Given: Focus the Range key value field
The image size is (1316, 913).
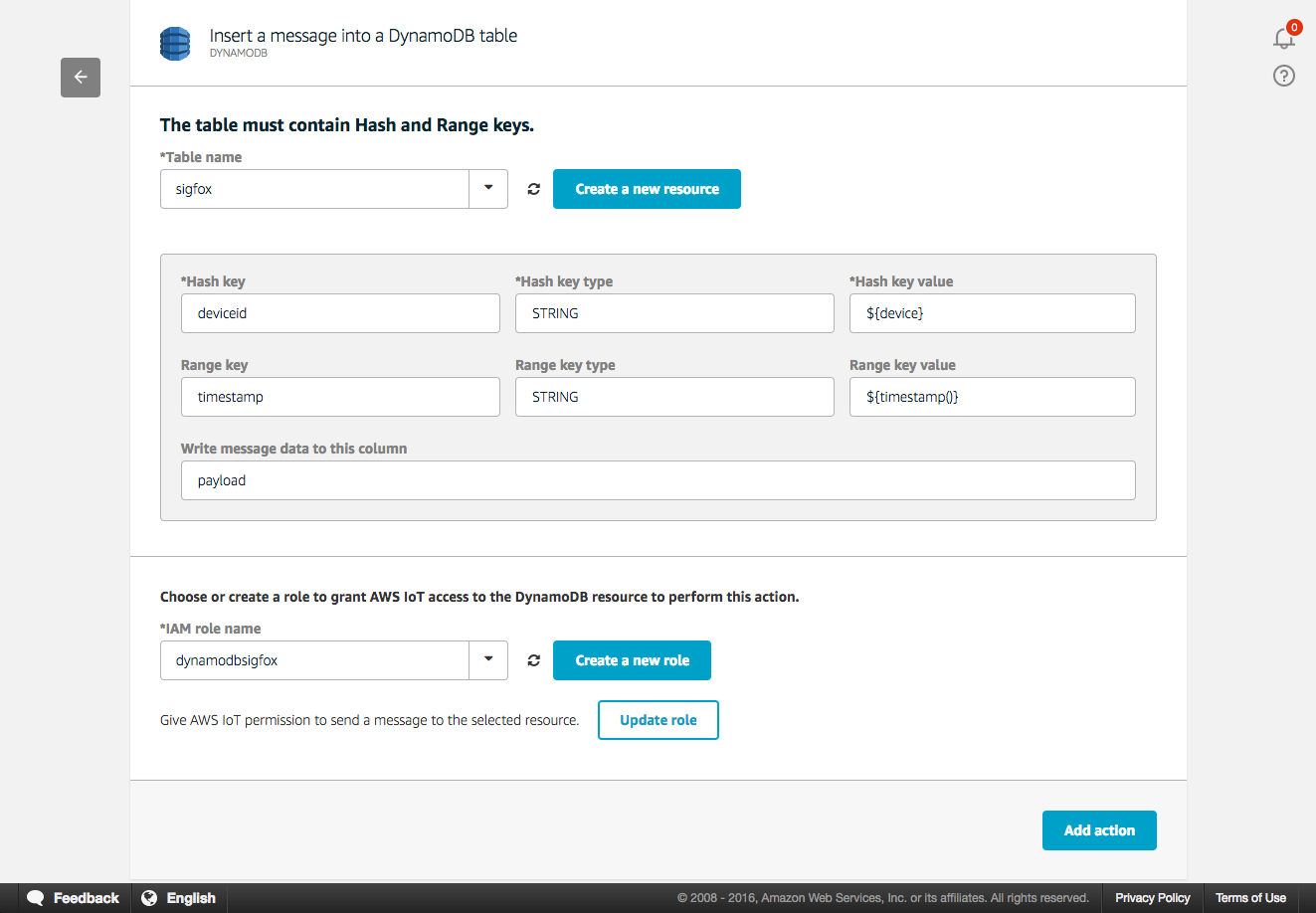Looking at the screenshot, I should click(x=993, y=397).
